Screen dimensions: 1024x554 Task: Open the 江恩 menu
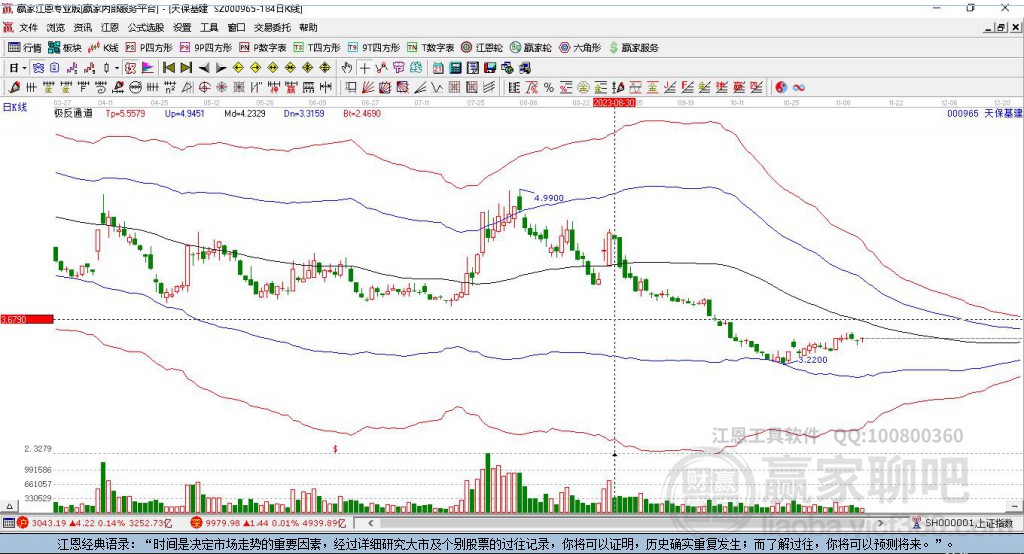110,27
